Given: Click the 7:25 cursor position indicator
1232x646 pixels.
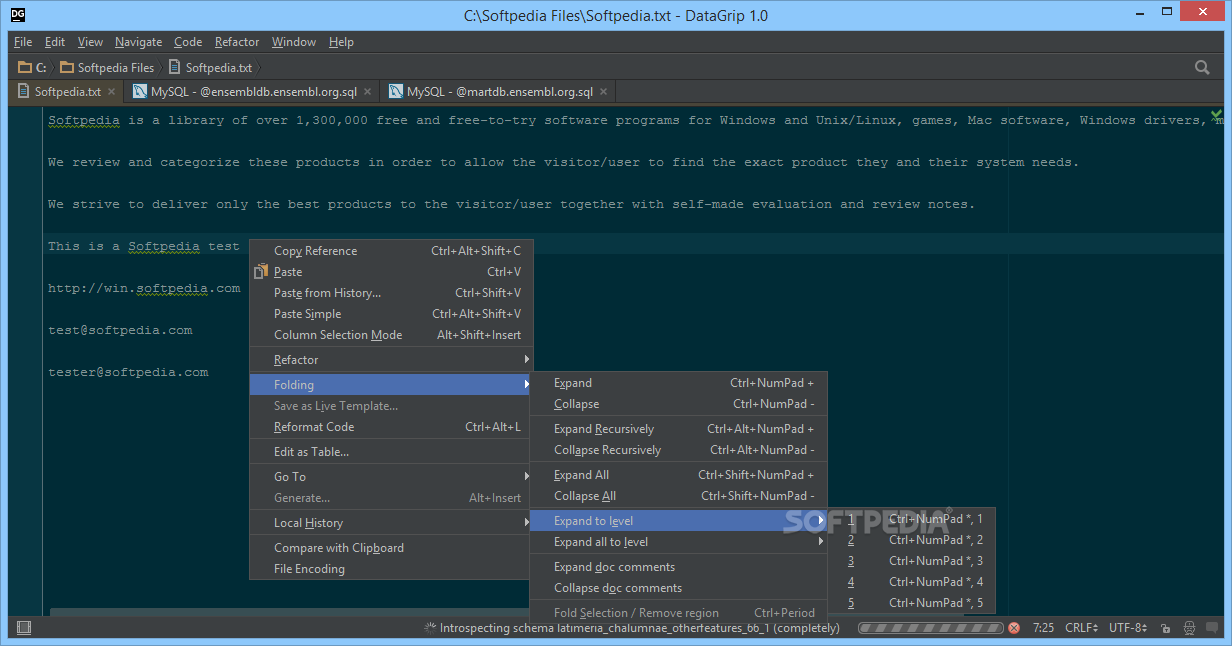Looking at the screenshot, I should click(x=1043, y=628).
